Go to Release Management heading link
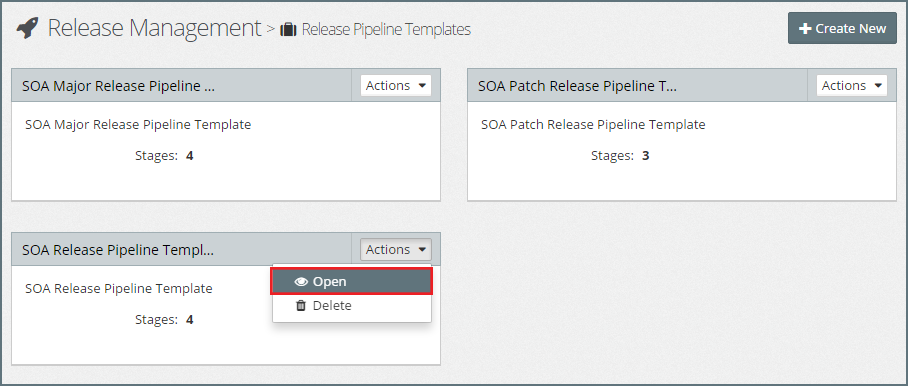The width and height of the screenshot is (908, 386). pos(154,28)
